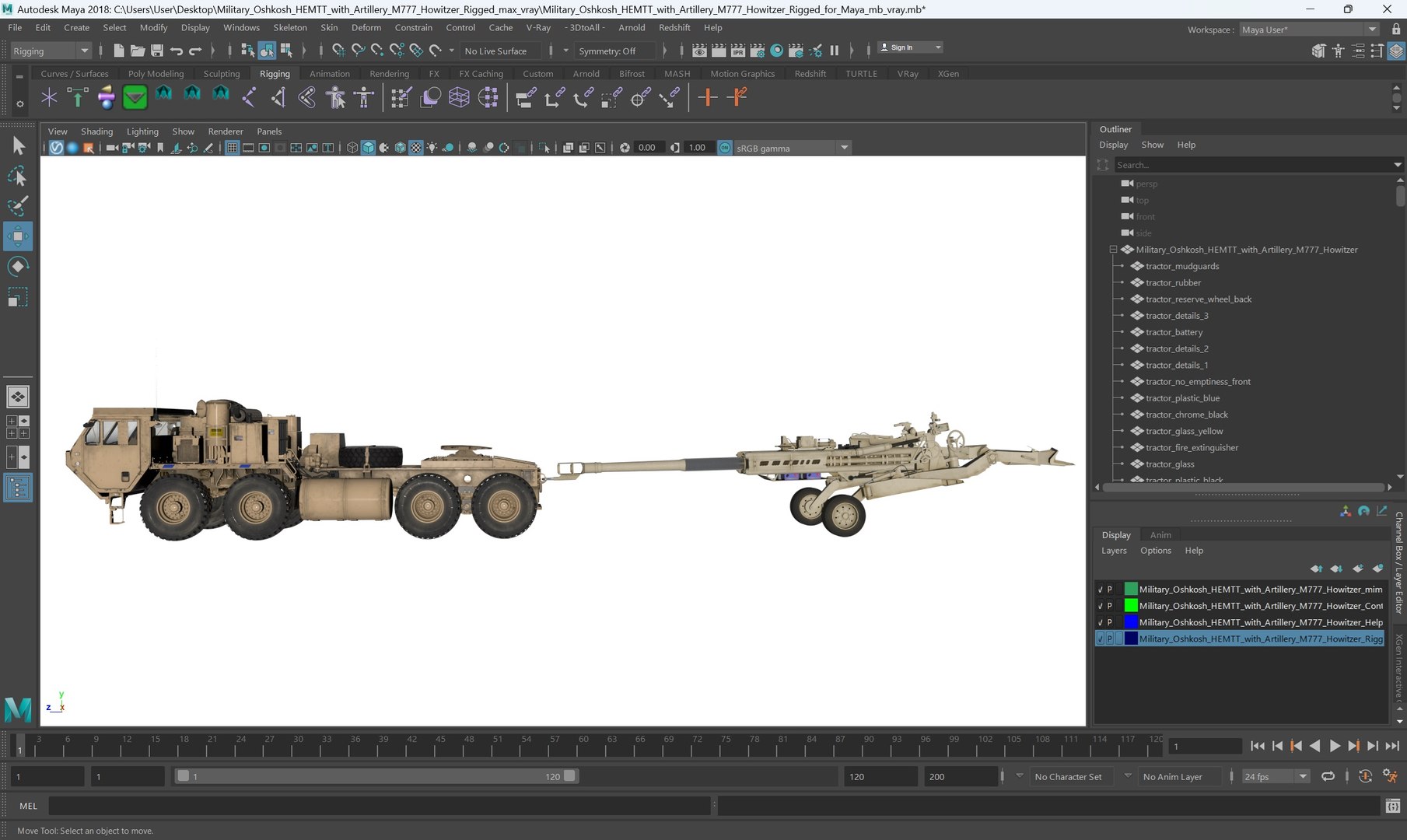Activate the Rotate tool
Viewport: 1407px width, 840px height.
coord(18,267)
